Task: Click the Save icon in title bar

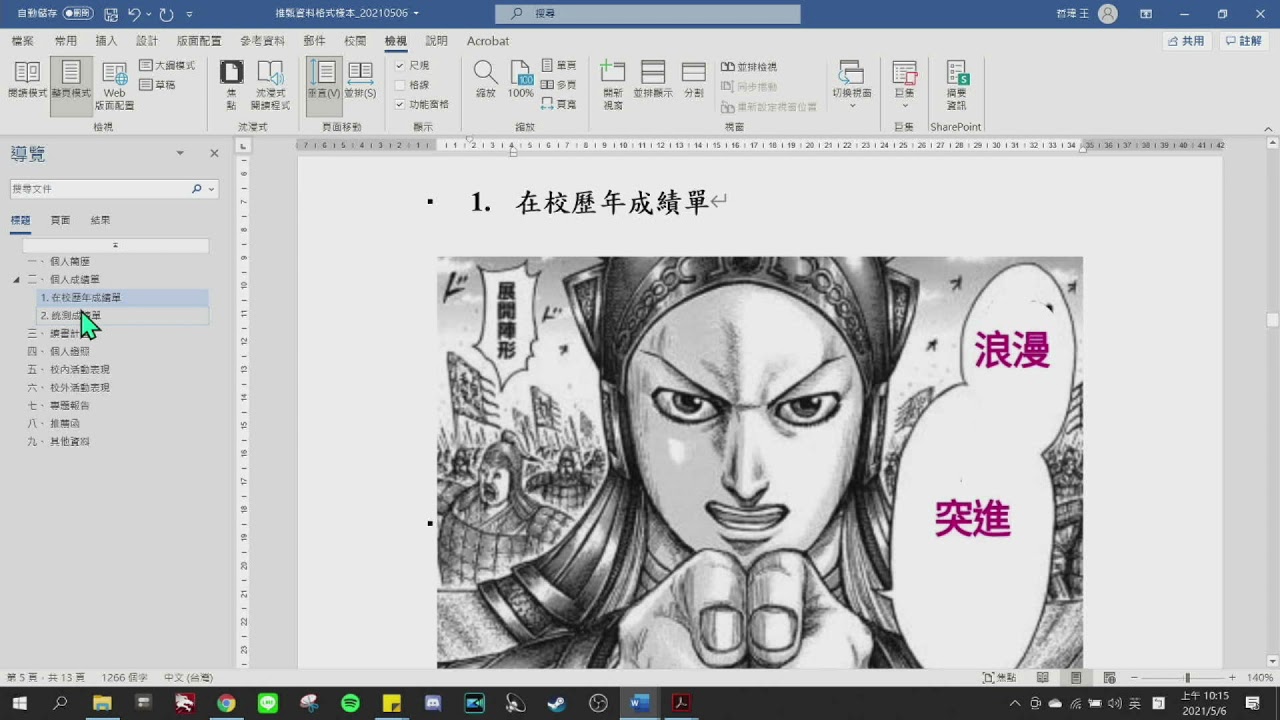Action: click(110, 14)
